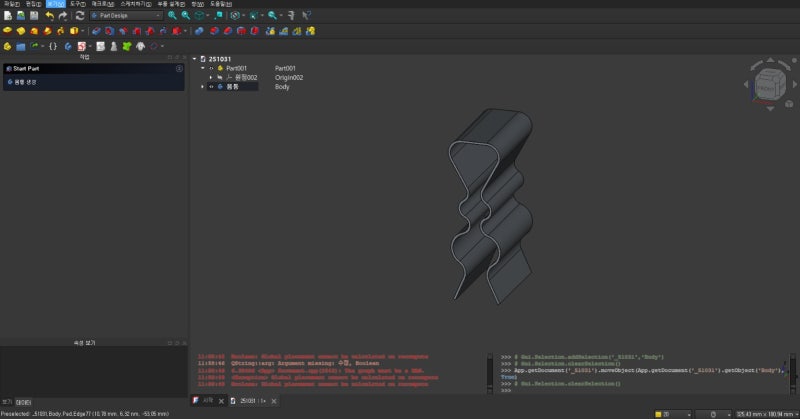The image size is (800, 419).
Task: Toggle visibility eye of Part001
Action: point(211,68)
